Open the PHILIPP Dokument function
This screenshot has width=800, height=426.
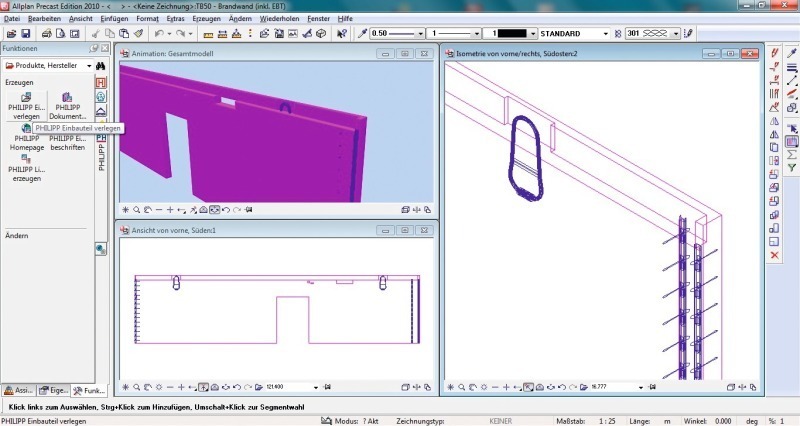68,98
